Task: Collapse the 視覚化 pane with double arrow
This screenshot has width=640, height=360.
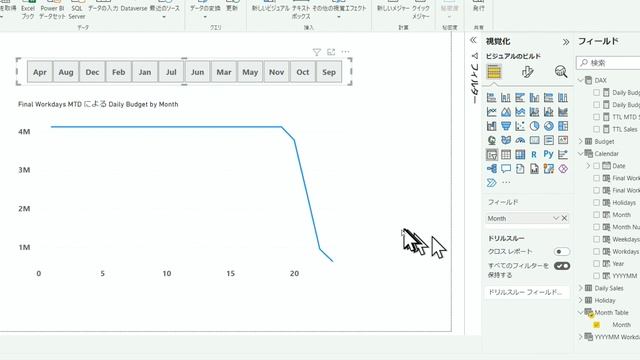Action: (x=566, y=42)
